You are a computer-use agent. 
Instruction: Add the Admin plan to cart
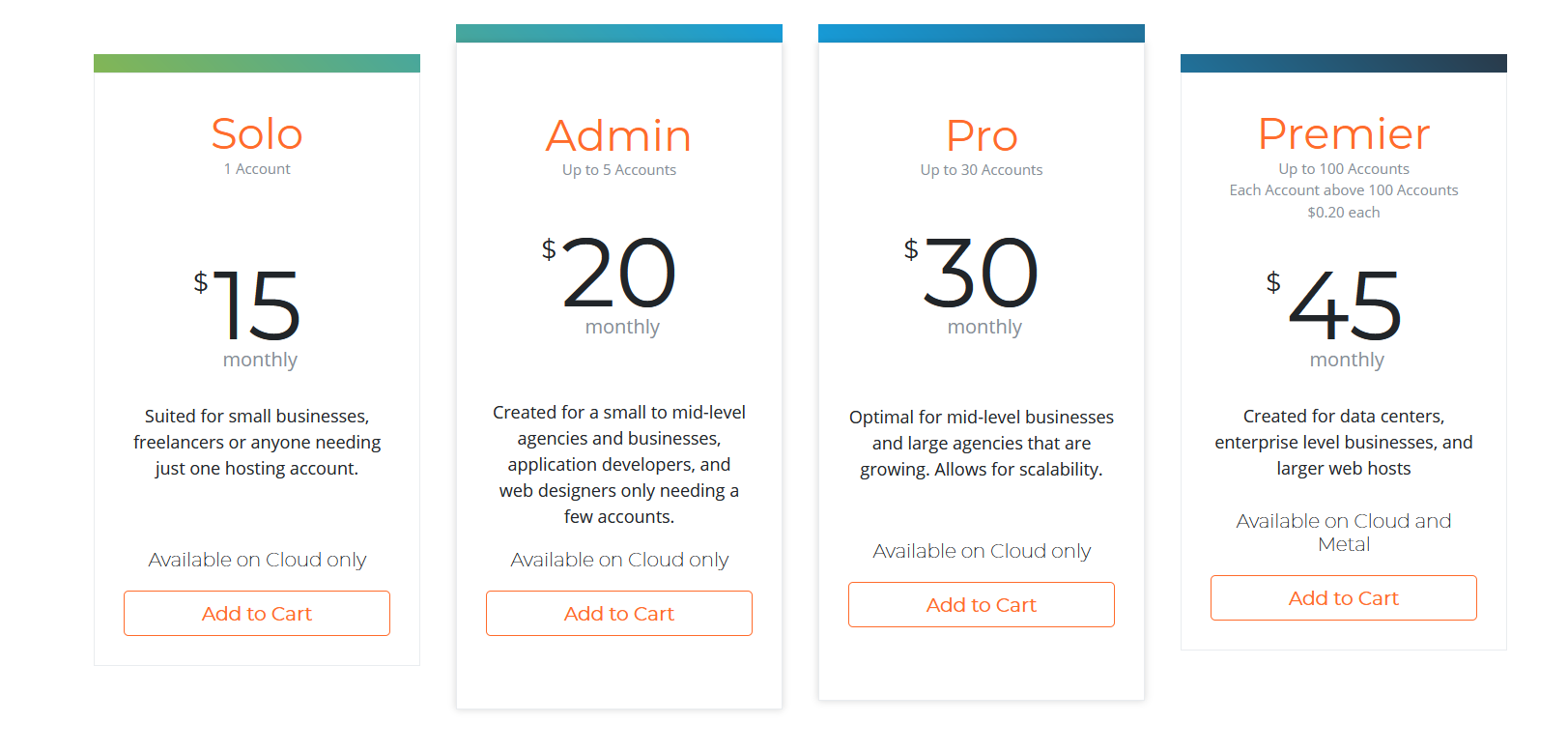point(619,614)
